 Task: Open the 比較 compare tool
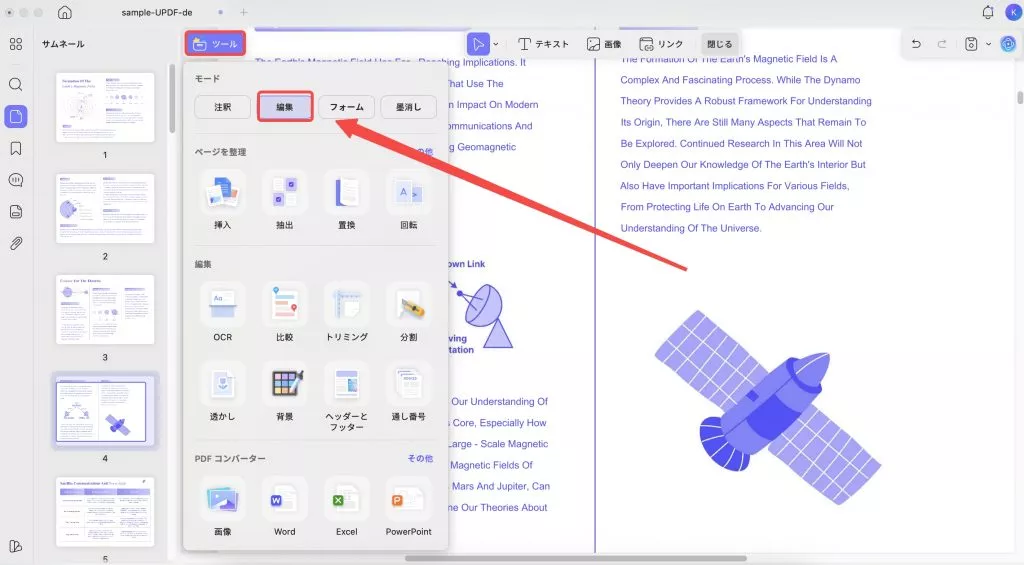click(285, 312)
